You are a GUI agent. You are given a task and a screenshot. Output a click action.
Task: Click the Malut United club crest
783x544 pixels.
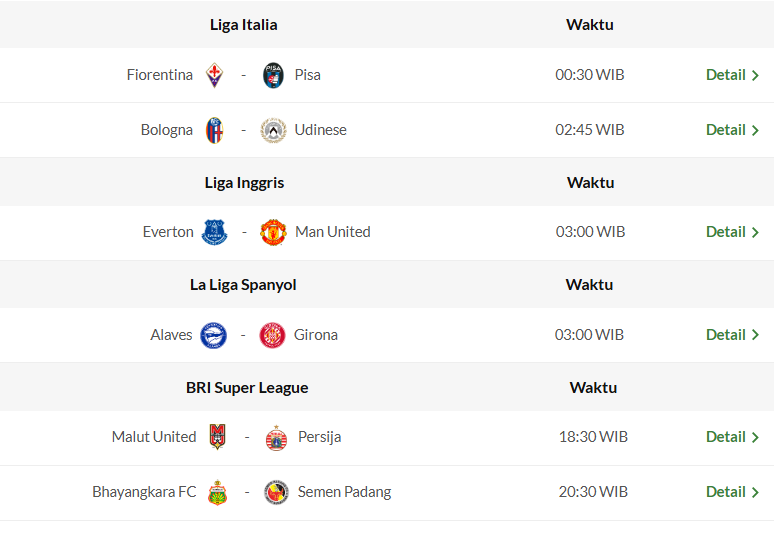(x=217, y=437)
